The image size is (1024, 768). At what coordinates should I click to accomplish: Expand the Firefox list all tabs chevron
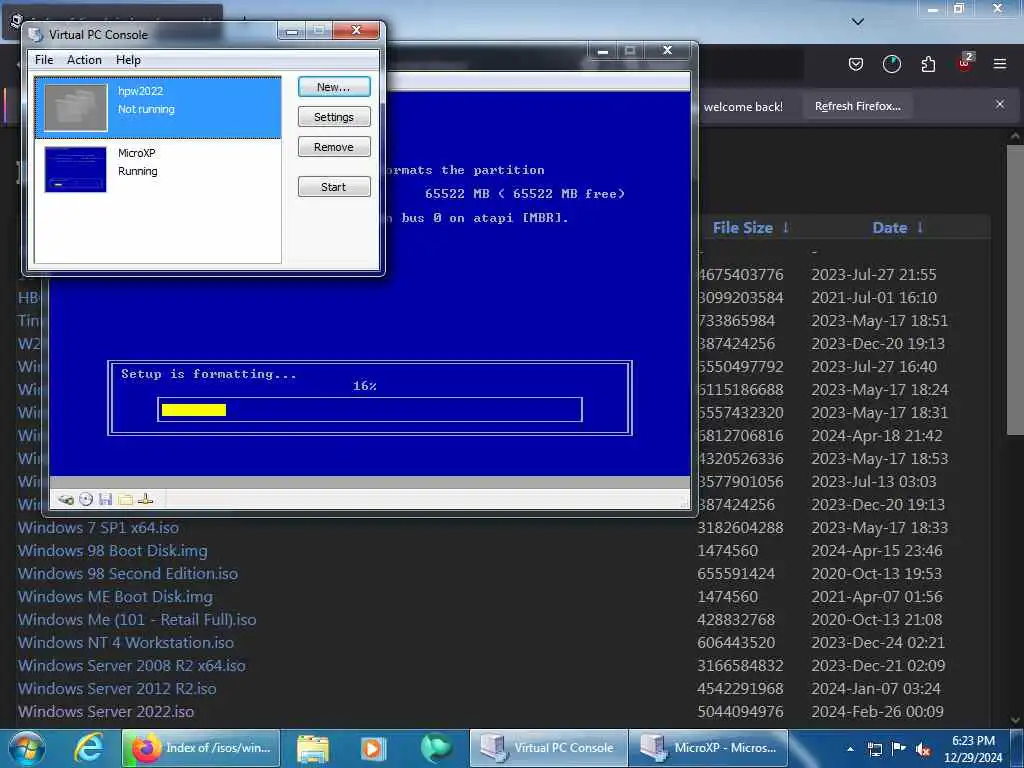[x=857, y=22]
